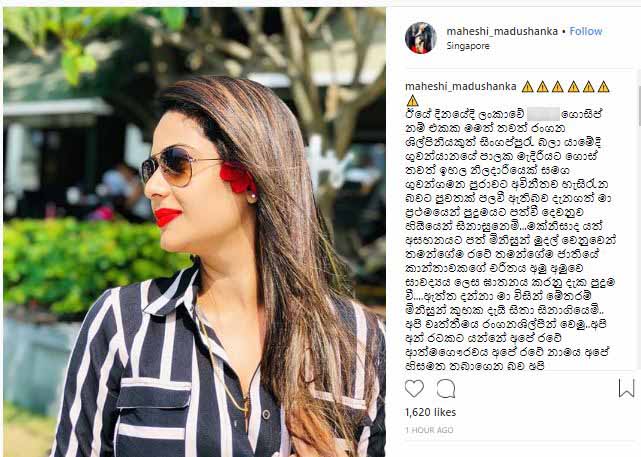Click the maheshi_madushanka username in the header
This screenshot has height=457, width=641.
[x=502, y=31]
